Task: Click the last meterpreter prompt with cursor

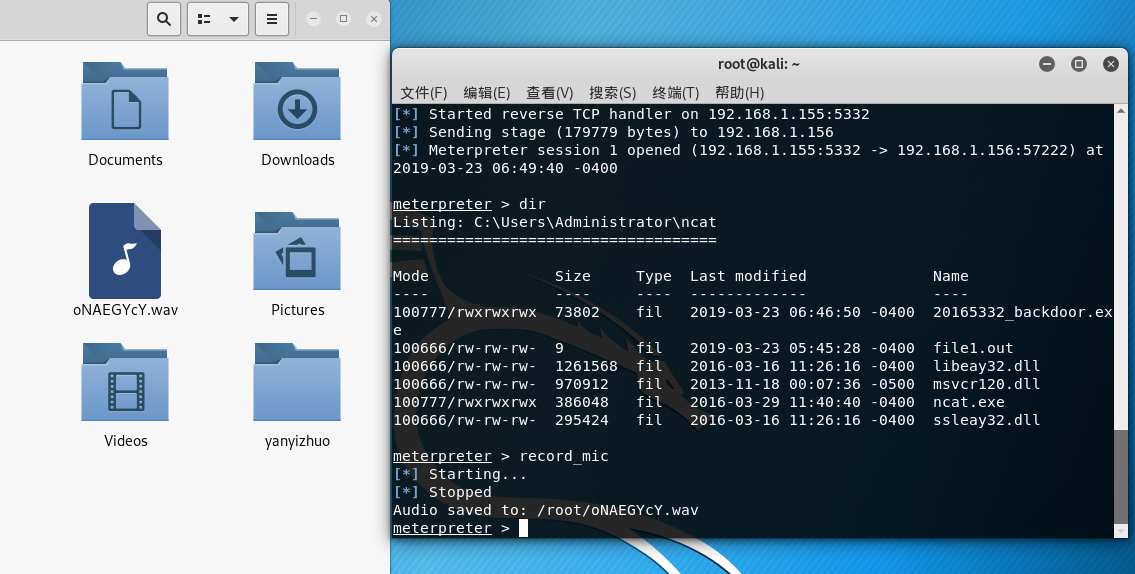Action: tap(460, 528)
